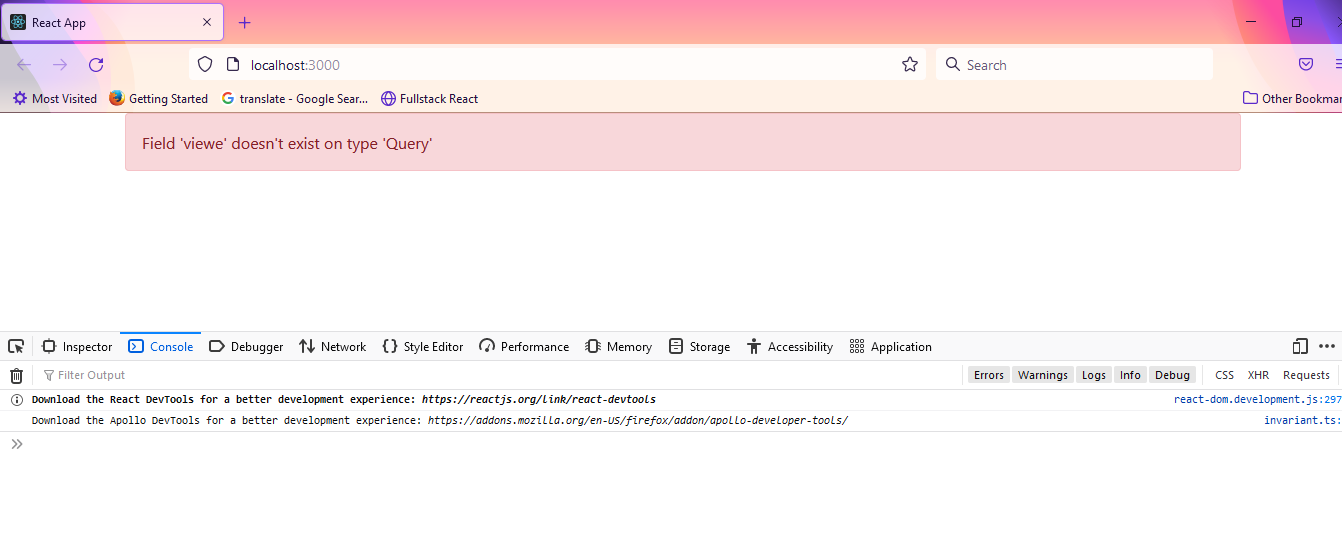The height and width of the screenshot is (540, 1342).
Task: Toggle the Warnings console filter
Action: click(x=1043, y=375)
